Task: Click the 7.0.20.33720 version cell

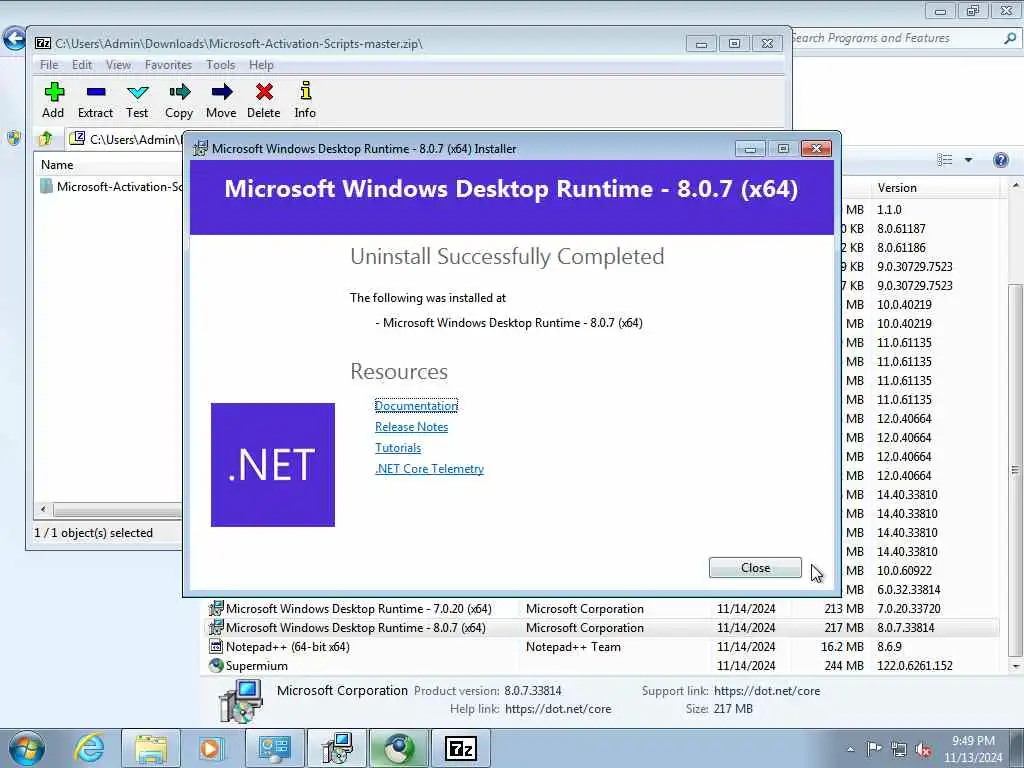Action: pyautogui.click(x=908, y=609)
